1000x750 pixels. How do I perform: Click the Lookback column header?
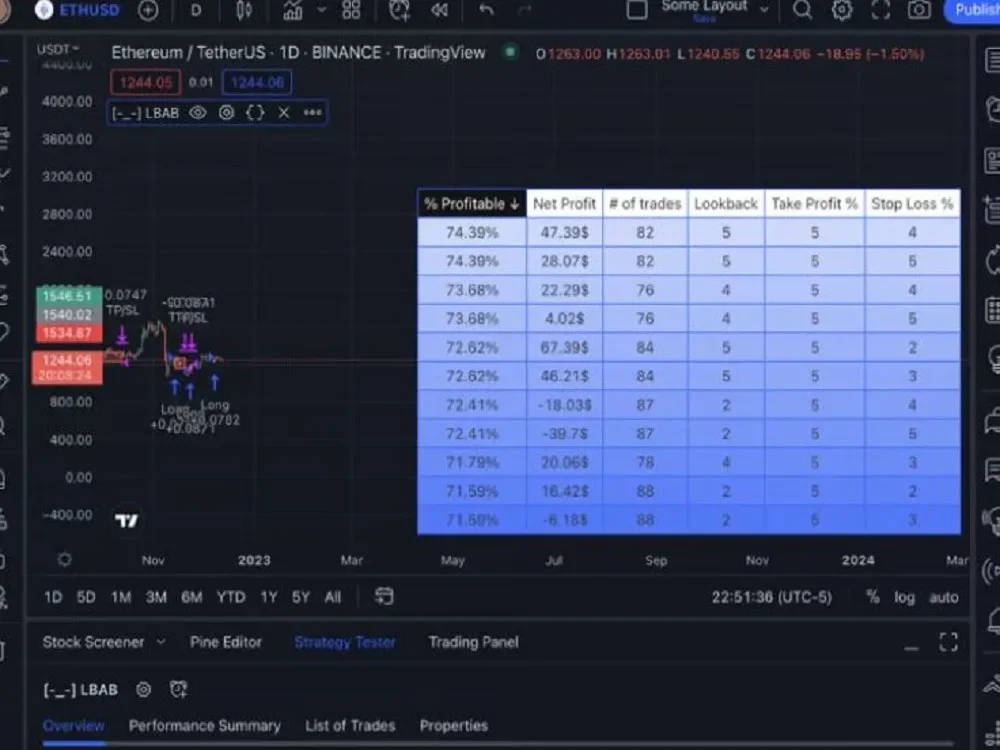point(726,204)
